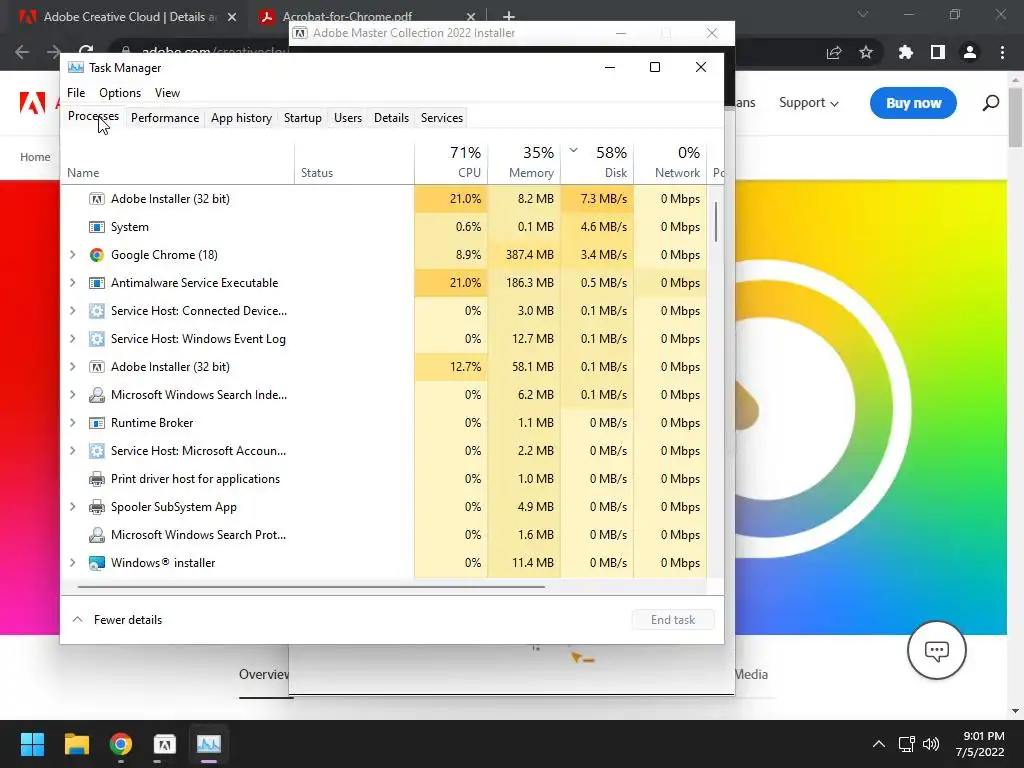Sort processes by the Network column
The image size is (1024, 768).
670,161
